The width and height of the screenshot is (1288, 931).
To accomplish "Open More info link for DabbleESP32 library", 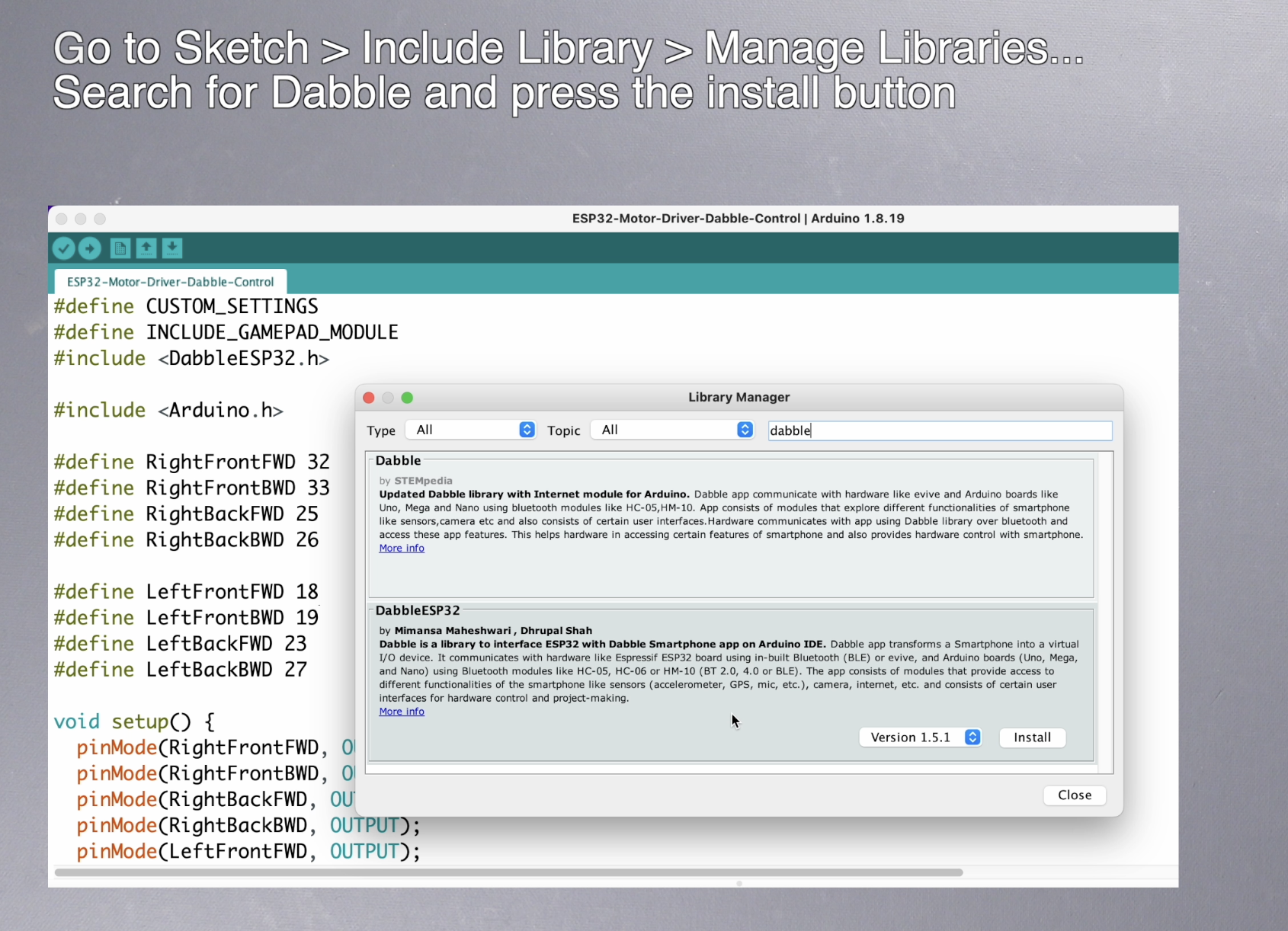I will (402, 712).
